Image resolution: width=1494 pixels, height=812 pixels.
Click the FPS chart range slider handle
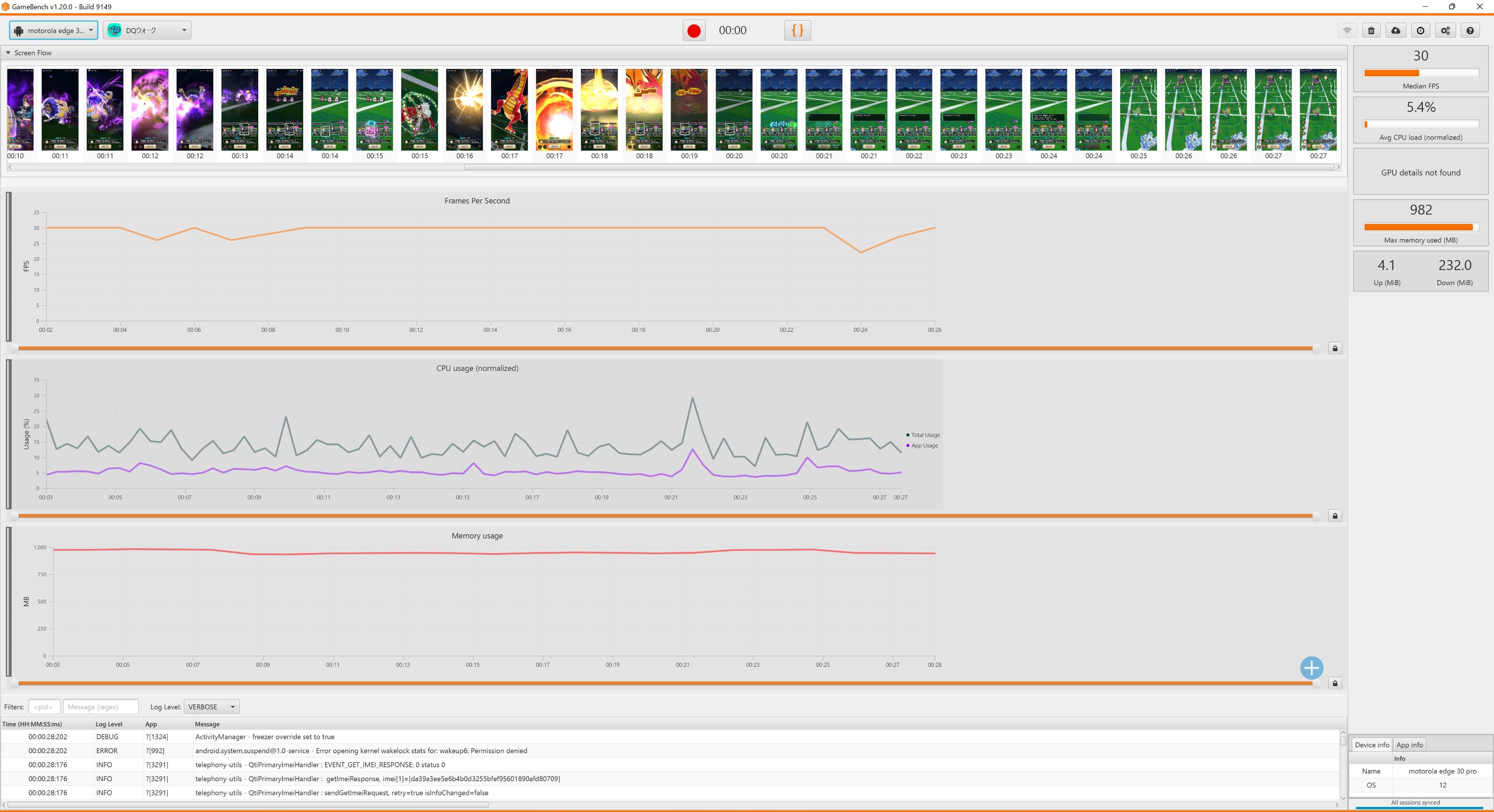click(x=1317, y=349)
